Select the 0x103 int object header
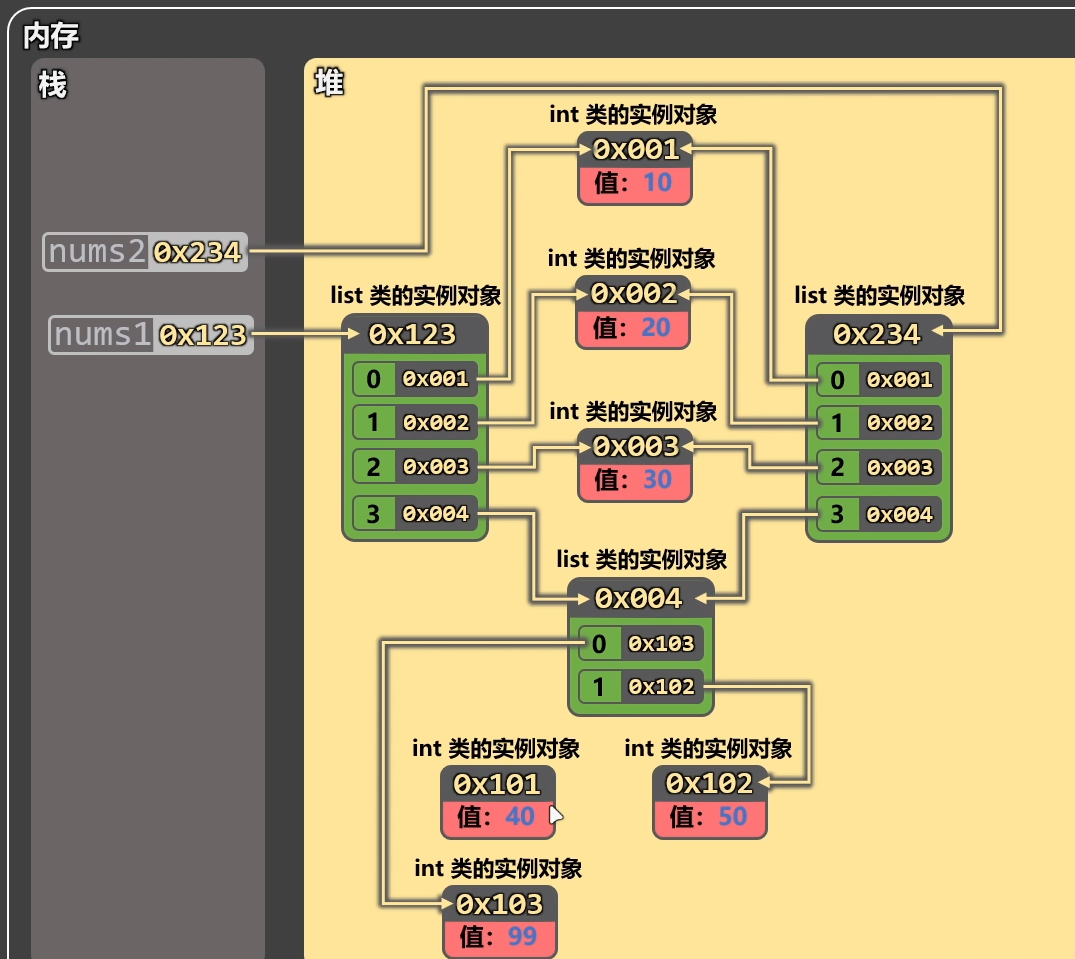The height and width of the screenshot is (959, 1075). 500,904
